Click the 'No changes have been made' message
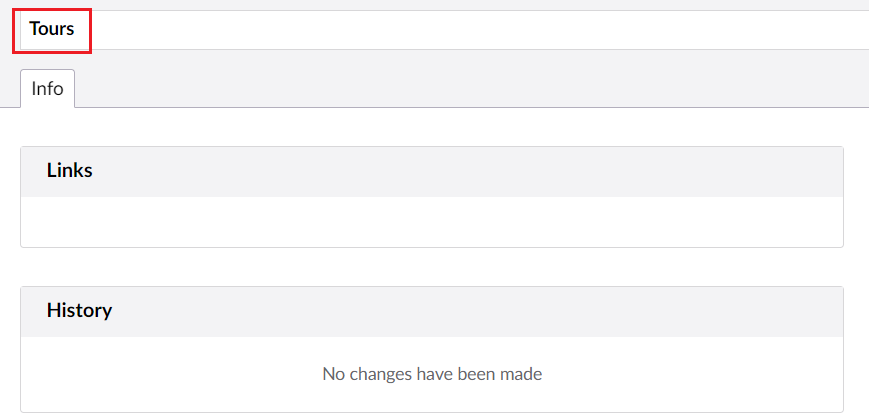The height and width of the screenshot is (414, 869). pos(432,374)
